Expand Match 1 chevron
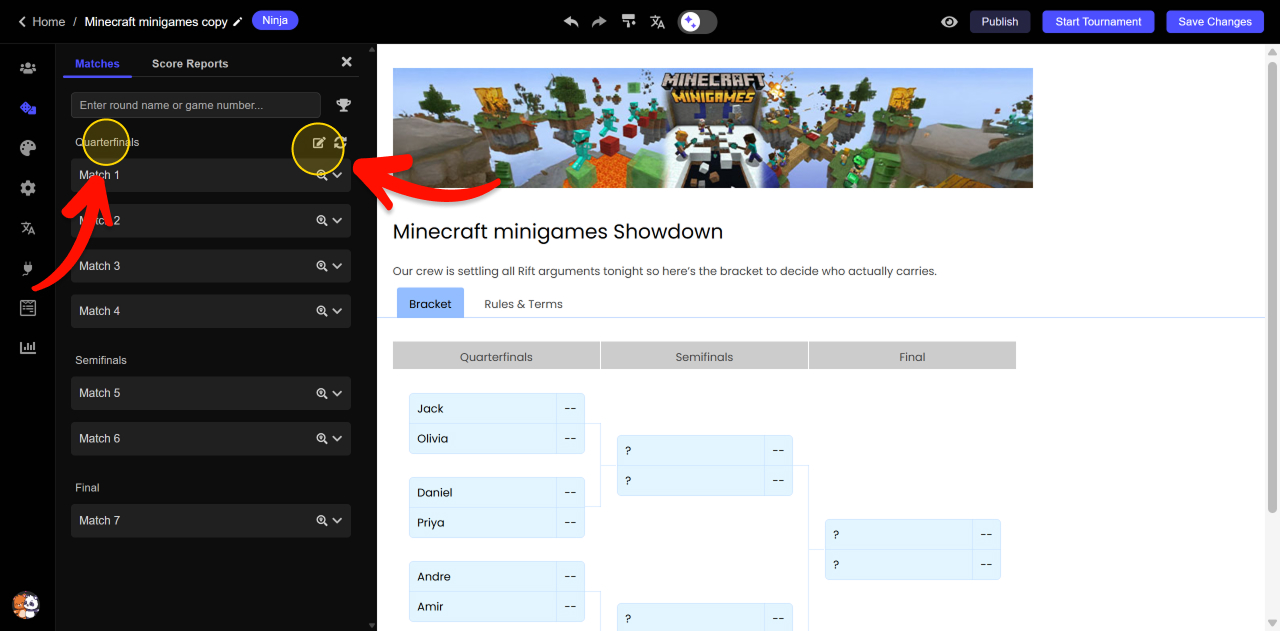 point(338,175)
